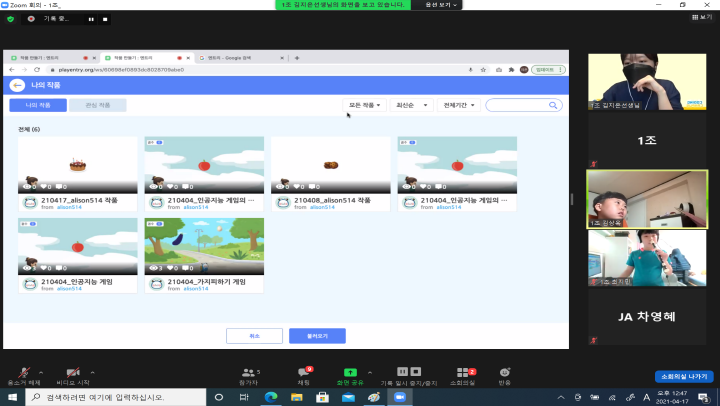
Task: Start video with the camera icon
Action: click(x=73, y=372)
